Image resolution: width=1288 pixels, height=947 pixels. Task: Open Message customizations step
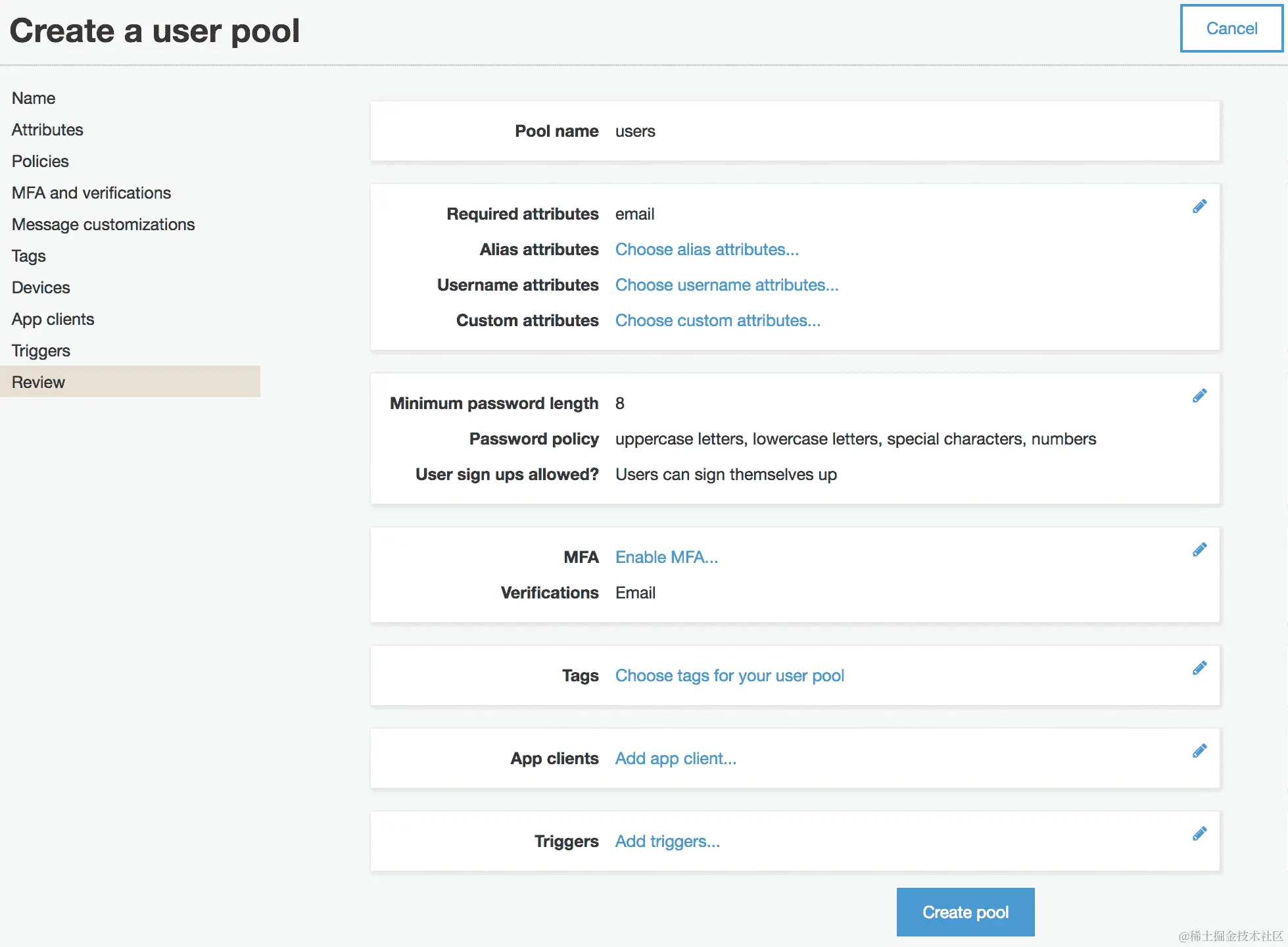103,224
